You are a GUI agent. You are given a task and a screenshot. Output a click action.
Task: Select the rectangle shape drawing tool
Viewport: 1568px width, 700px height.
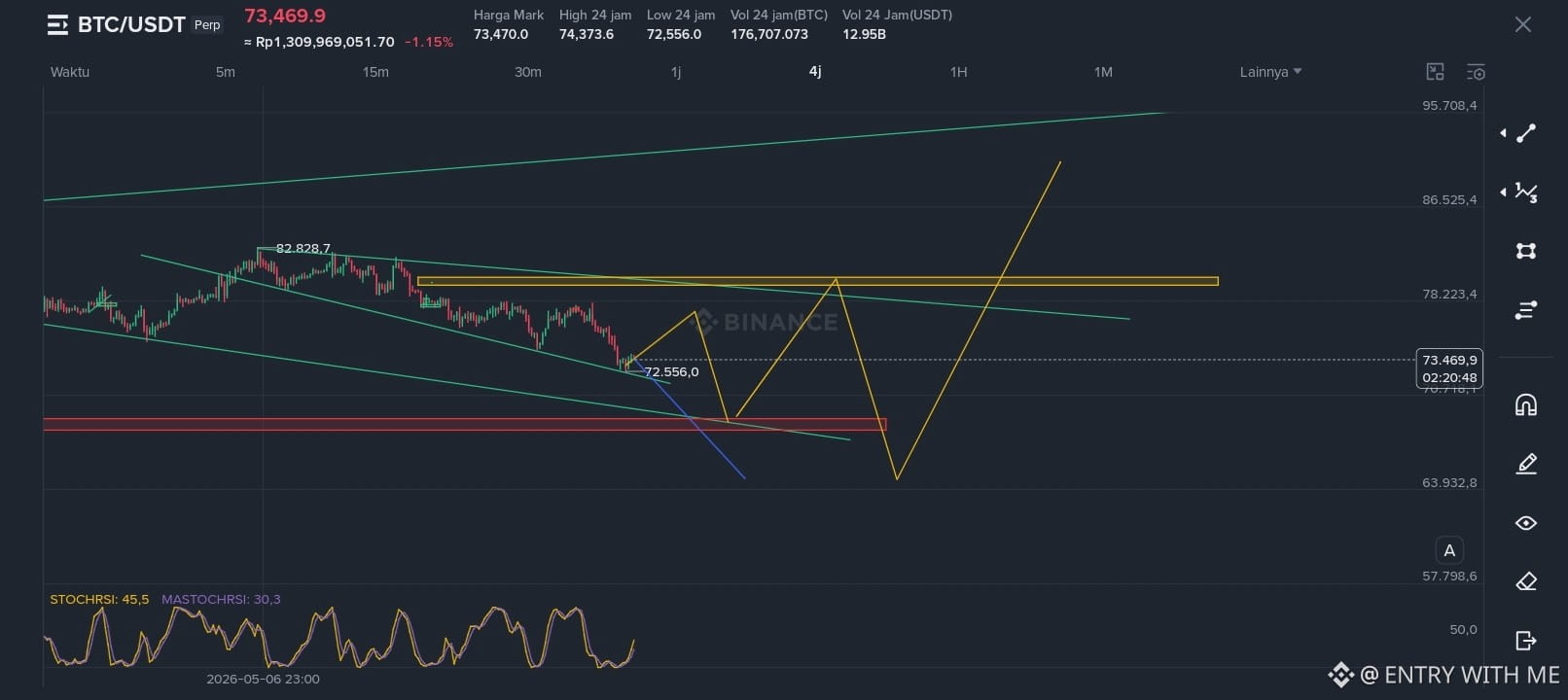tap(1526, 251)
